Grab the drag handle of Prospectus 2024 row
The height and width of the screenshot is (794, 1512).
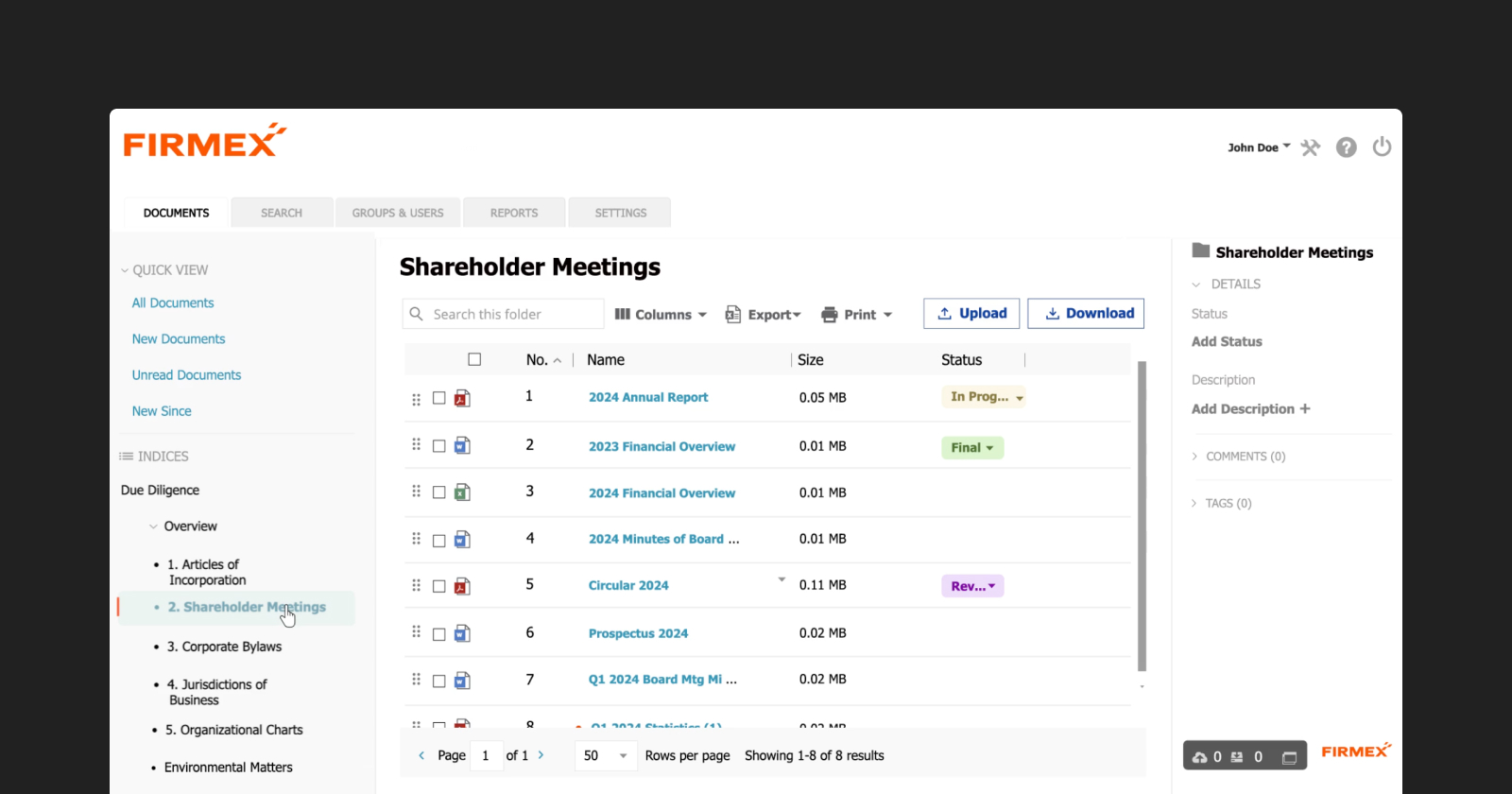(416, 631)
